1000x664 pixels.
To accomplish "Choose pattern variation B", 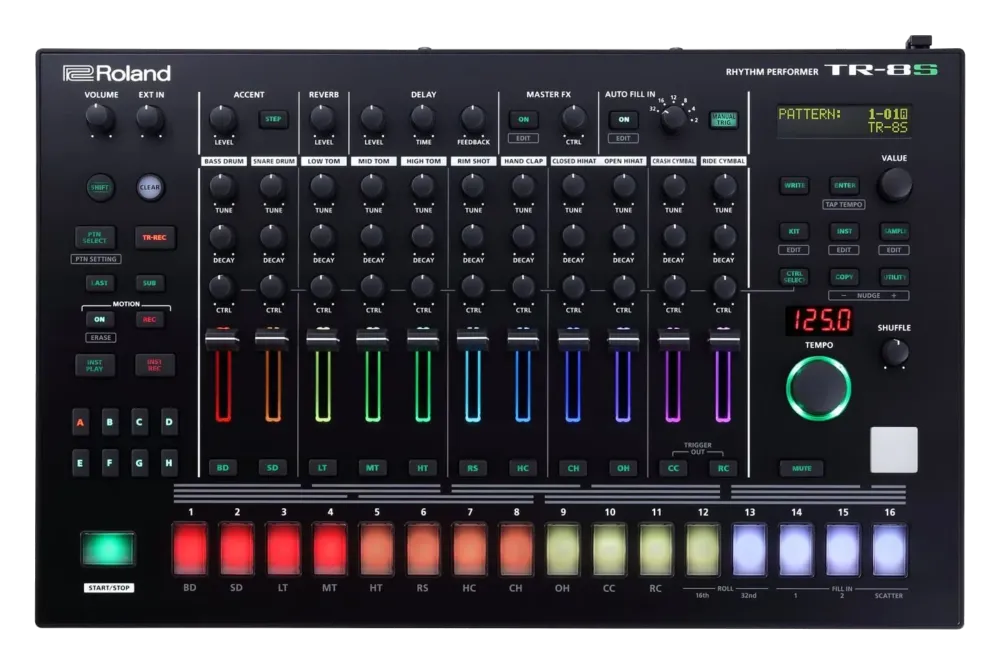I will [x=110, y=422].
